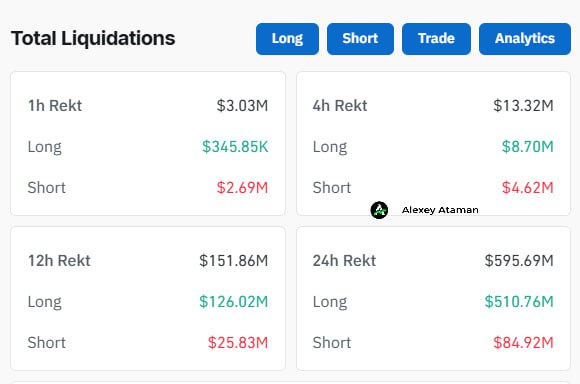Click the 4h Long value $8.70M
Screen dimensions: 580x384
coord(527,147)
